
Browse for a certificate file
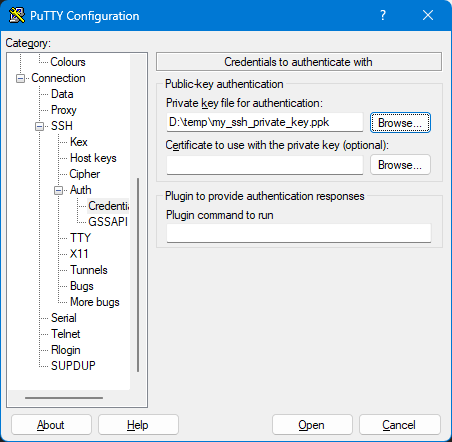400,165
